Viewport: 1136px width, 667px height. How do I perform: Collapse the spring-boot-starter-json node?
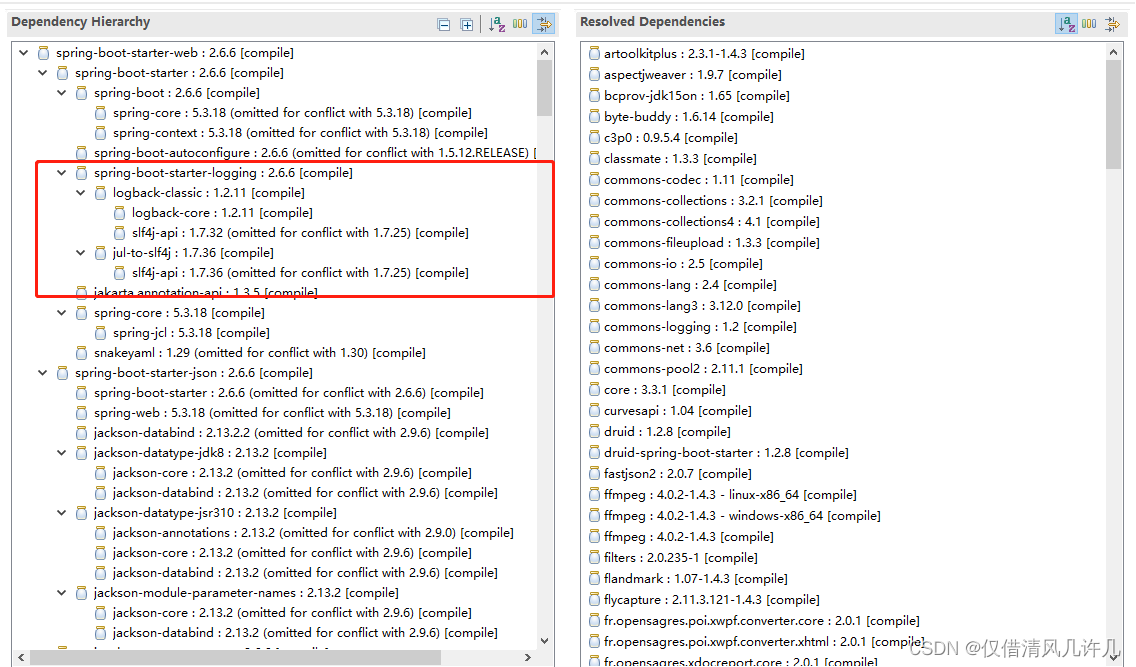pyautogui.click(x=43, y=373)
